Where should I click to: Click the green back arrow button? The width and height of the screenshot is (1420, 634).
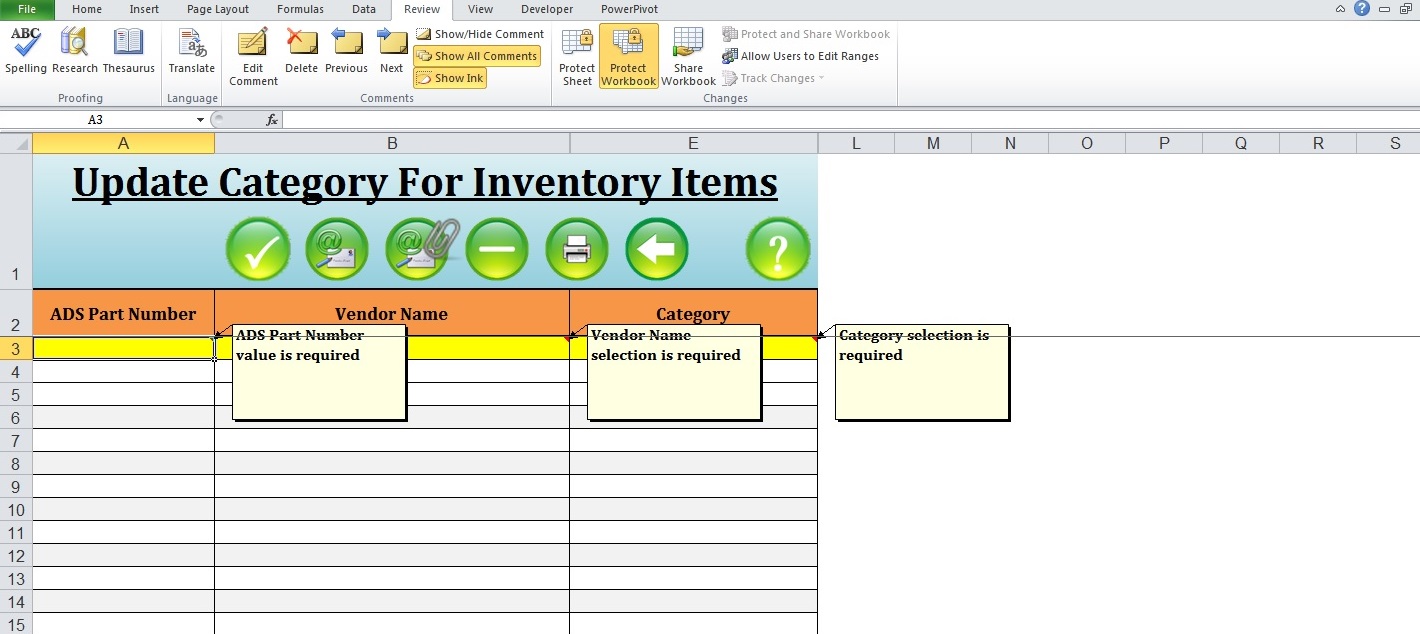657,249
